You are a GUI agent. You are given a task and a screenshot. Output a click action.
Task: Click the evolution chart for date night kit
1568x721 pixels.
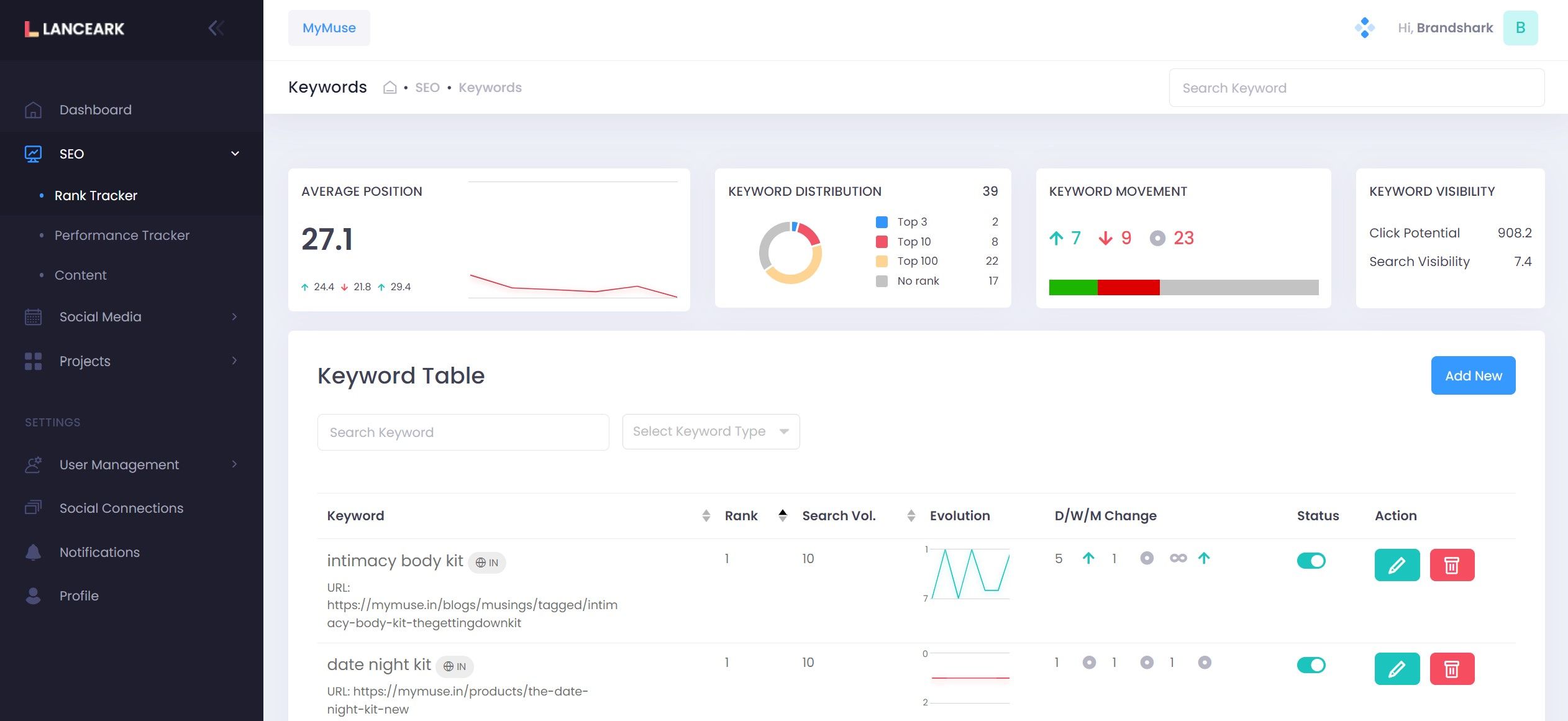coord(970,677)
